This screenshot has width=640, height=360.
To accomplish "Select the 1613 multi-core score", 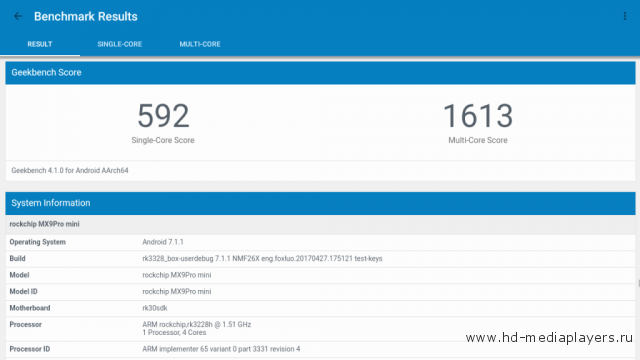I will (478, 116).
